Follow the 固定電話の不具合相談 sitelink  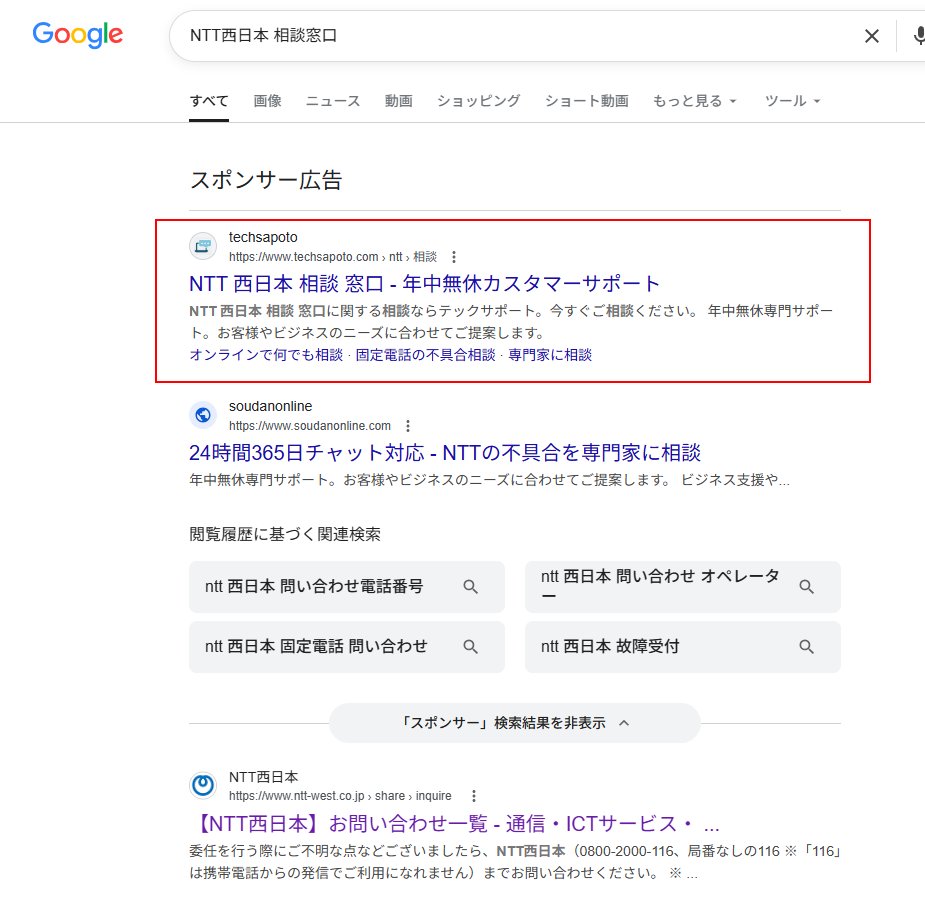(425, 355)
